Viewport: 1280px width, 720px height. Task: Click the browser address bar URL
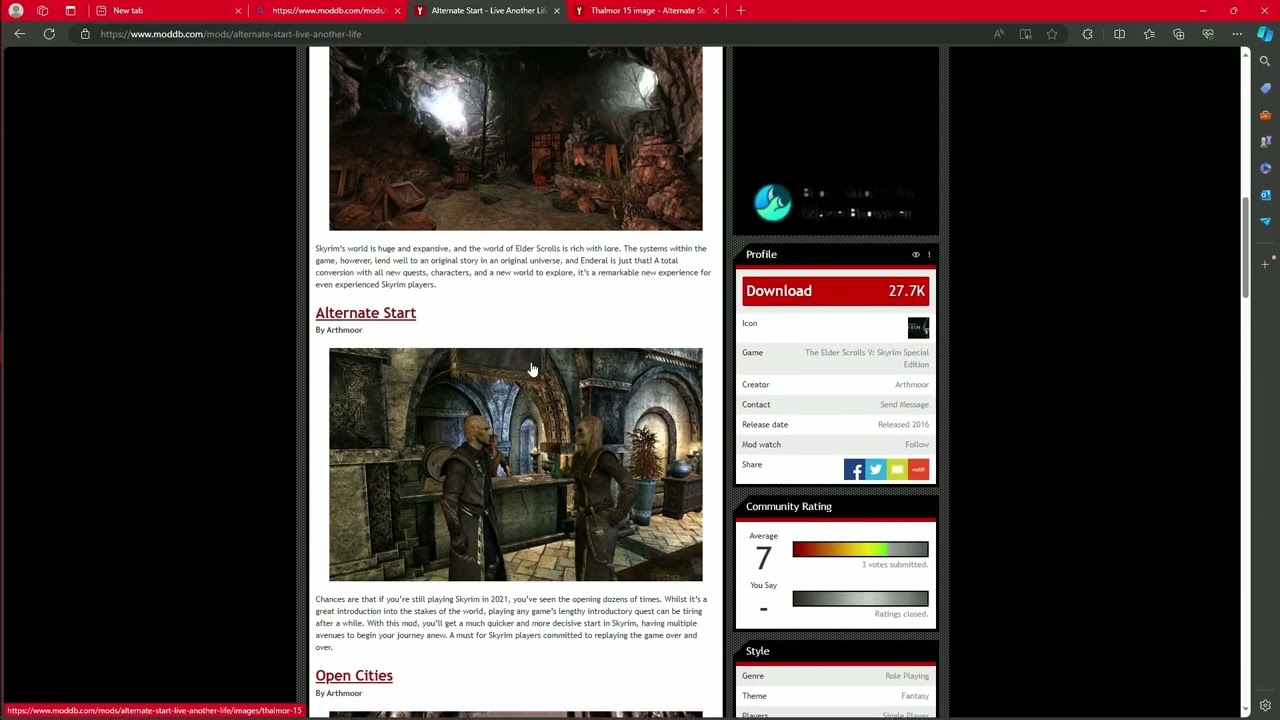pos(230,34)
